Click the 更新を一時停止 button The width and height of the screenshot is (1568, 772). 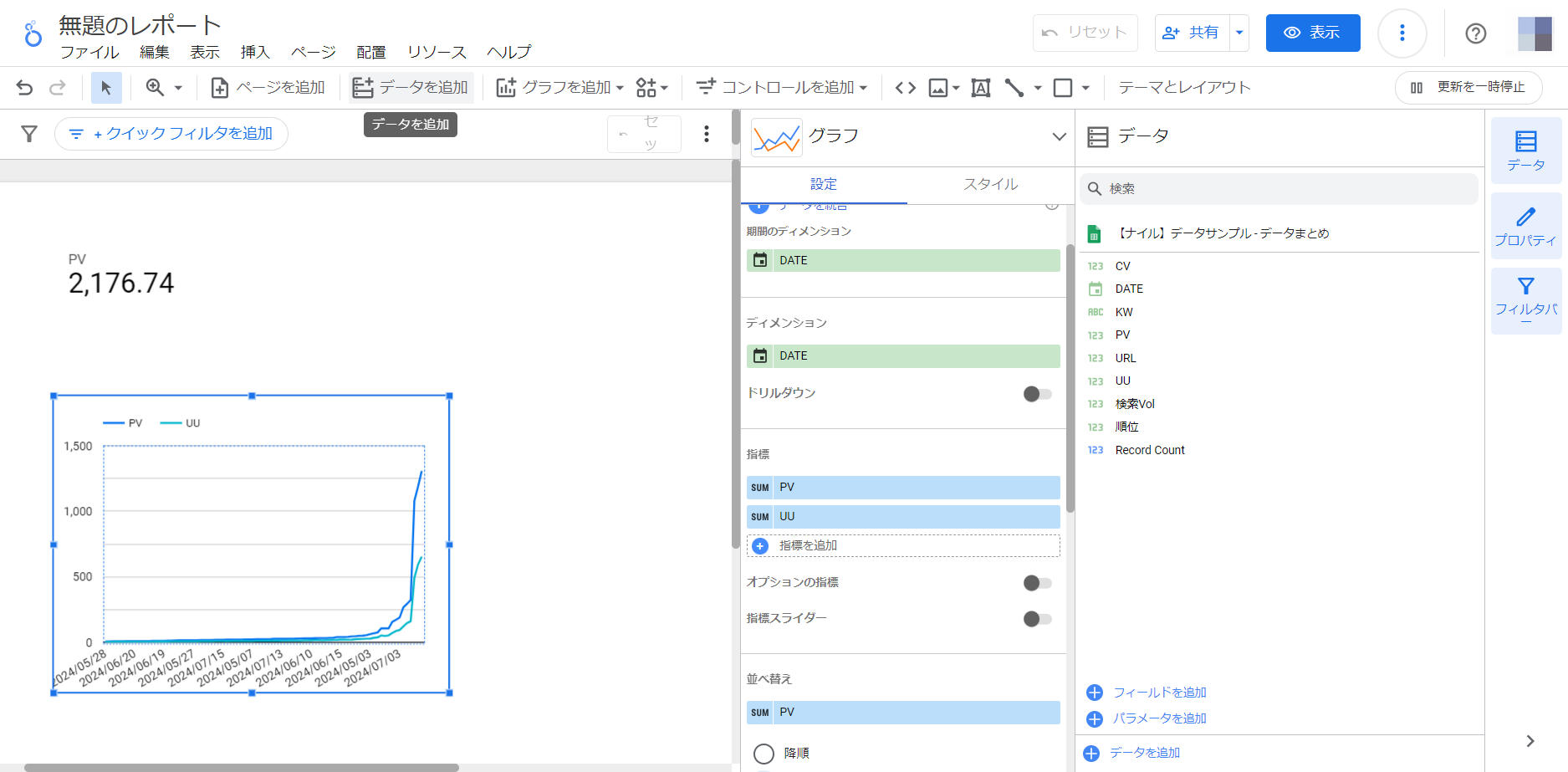point(1468,87)
